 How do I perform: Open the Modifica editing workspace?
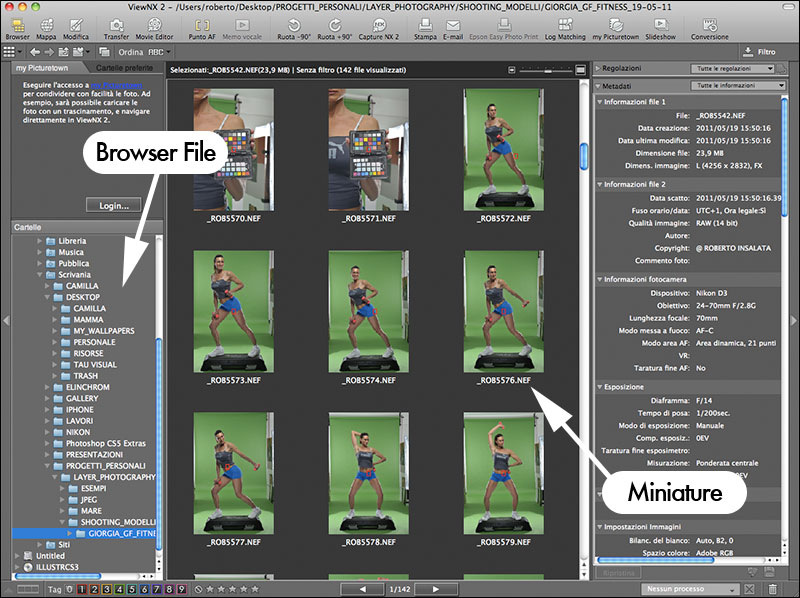[76, 29]
